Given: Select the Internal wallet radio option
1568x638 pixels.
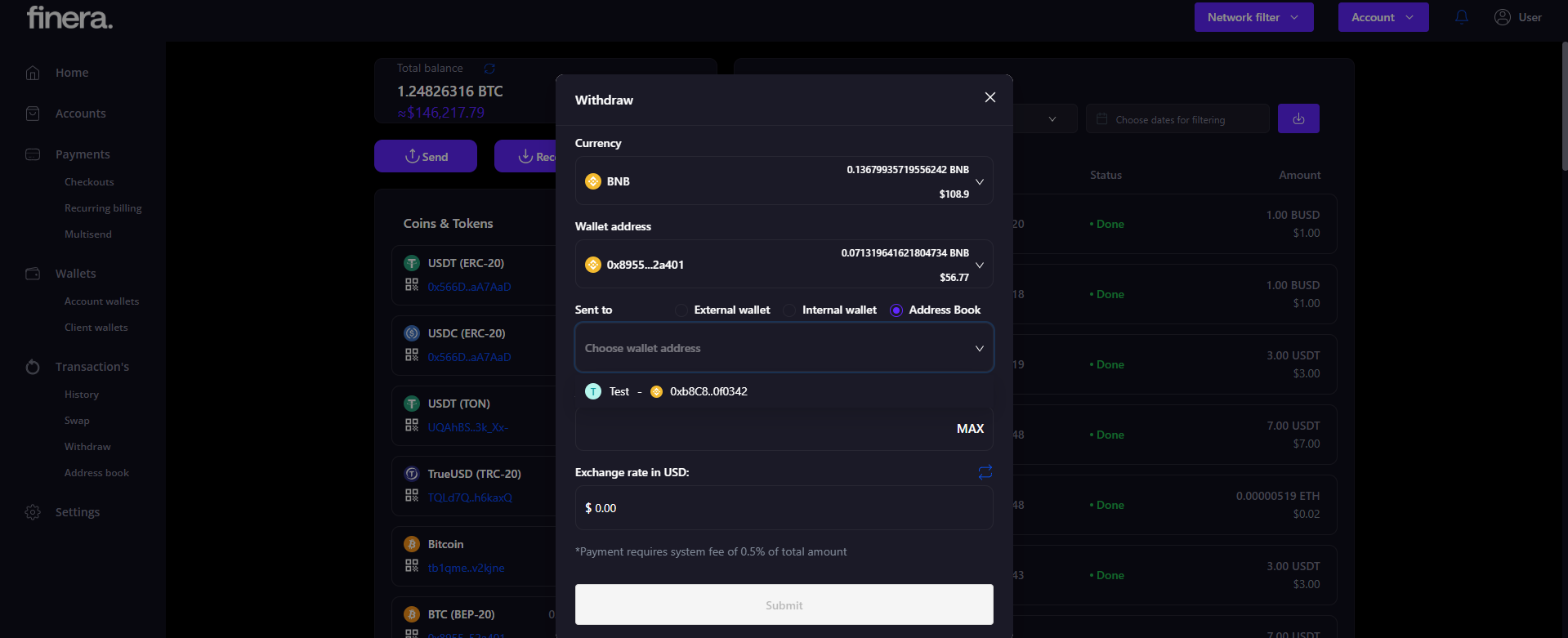Looking at the screenshot, I should tap(789, 310).
